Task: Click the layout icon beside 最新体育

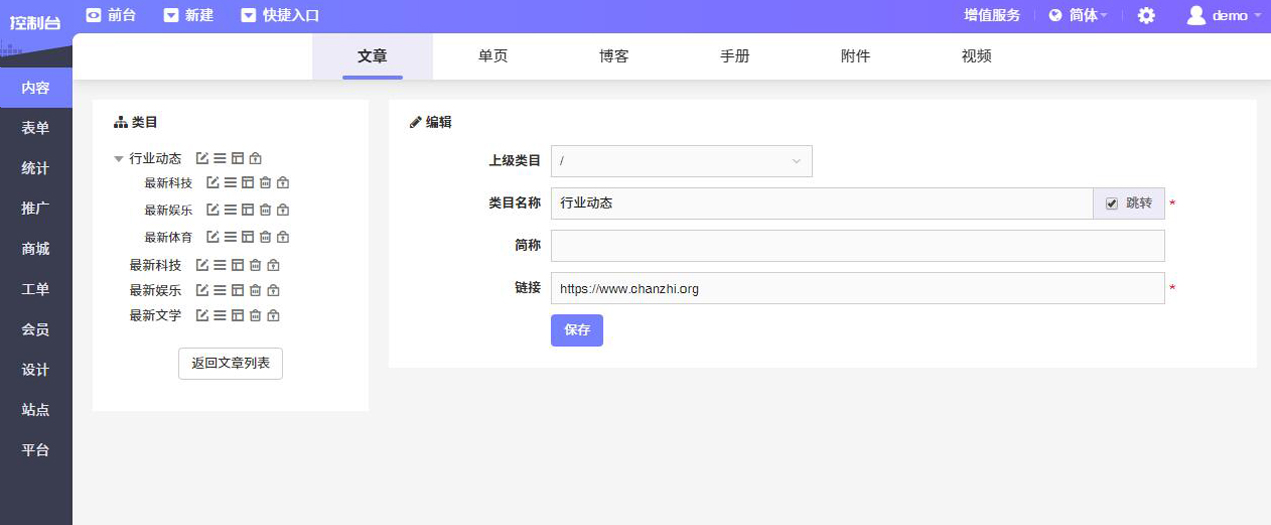Action: click(247, 237)
